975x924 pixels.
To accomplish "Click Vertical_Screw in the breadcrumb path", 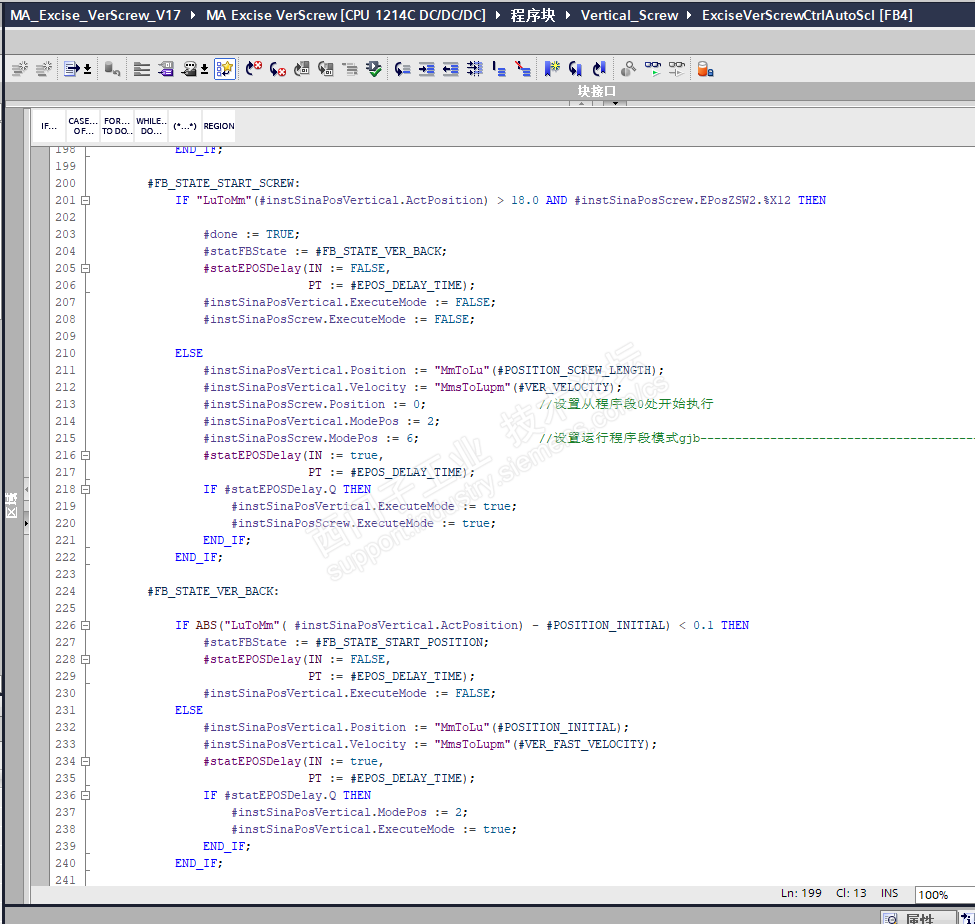I will click(x=629, y=15).
